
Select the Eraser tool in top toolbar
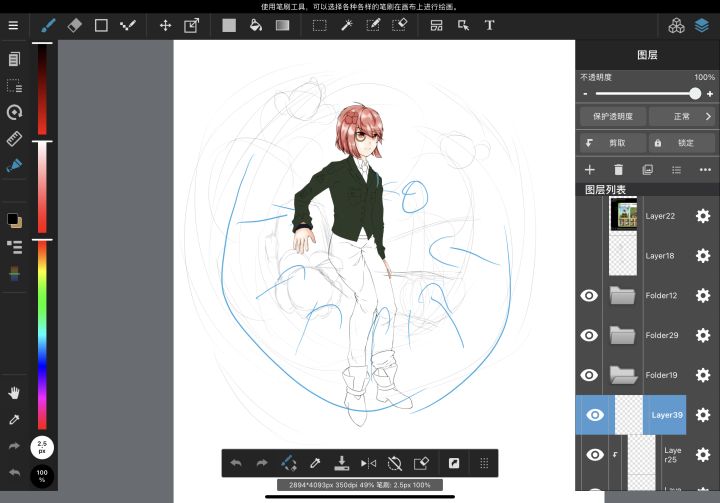74,25
